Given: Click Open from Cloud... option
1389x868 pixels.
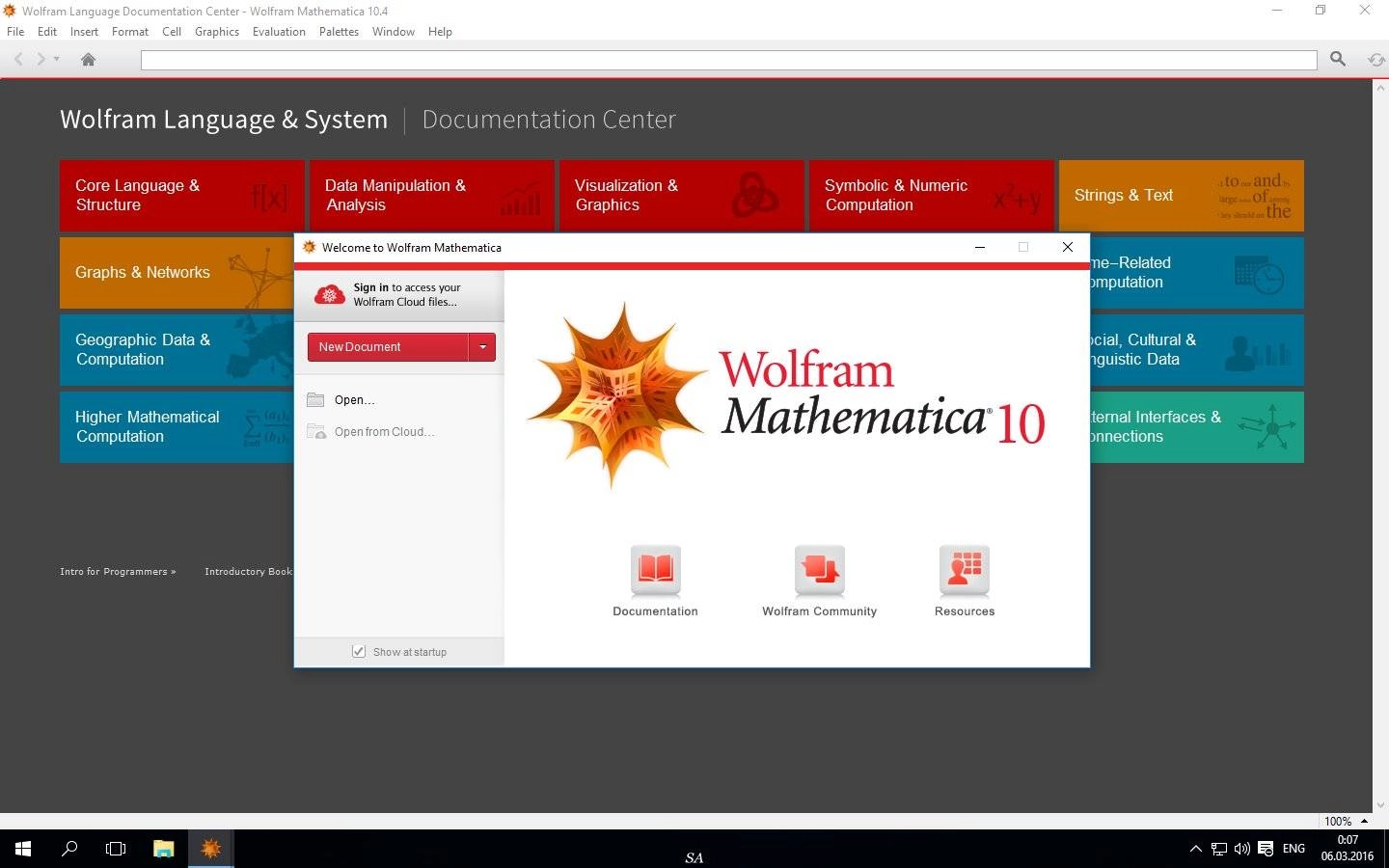Looking at the screenshot, I should click(x=384, y=432).
